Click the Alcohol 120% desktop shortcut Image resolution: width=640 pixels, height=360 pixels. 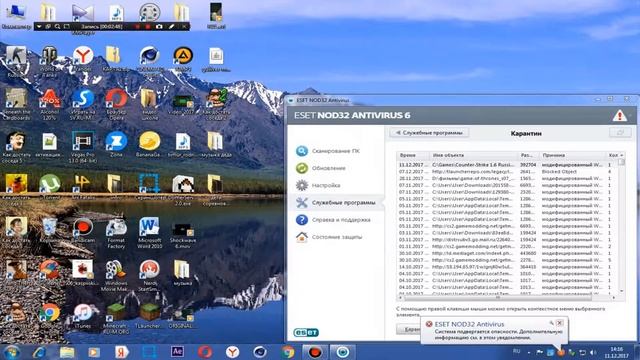(49, 104)
